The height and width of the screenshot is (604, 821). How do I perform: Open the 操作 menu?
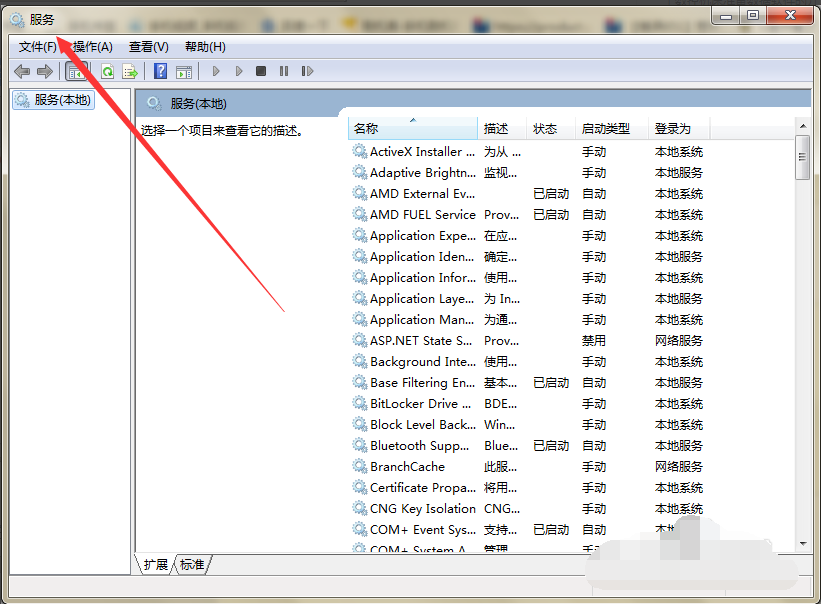click(x=93, y=46)
